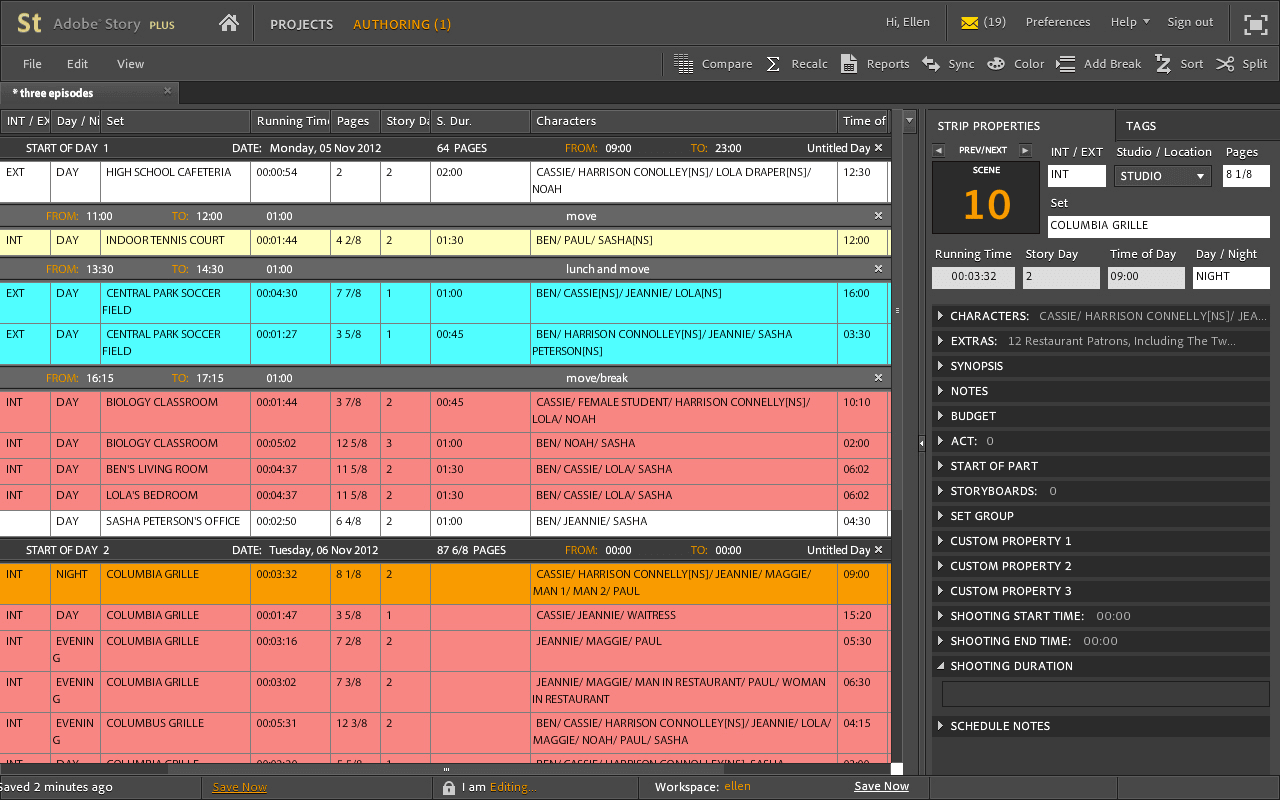Open Preferences link
The height and width of the screenshot is (800, 1280).
point(1058,22)
